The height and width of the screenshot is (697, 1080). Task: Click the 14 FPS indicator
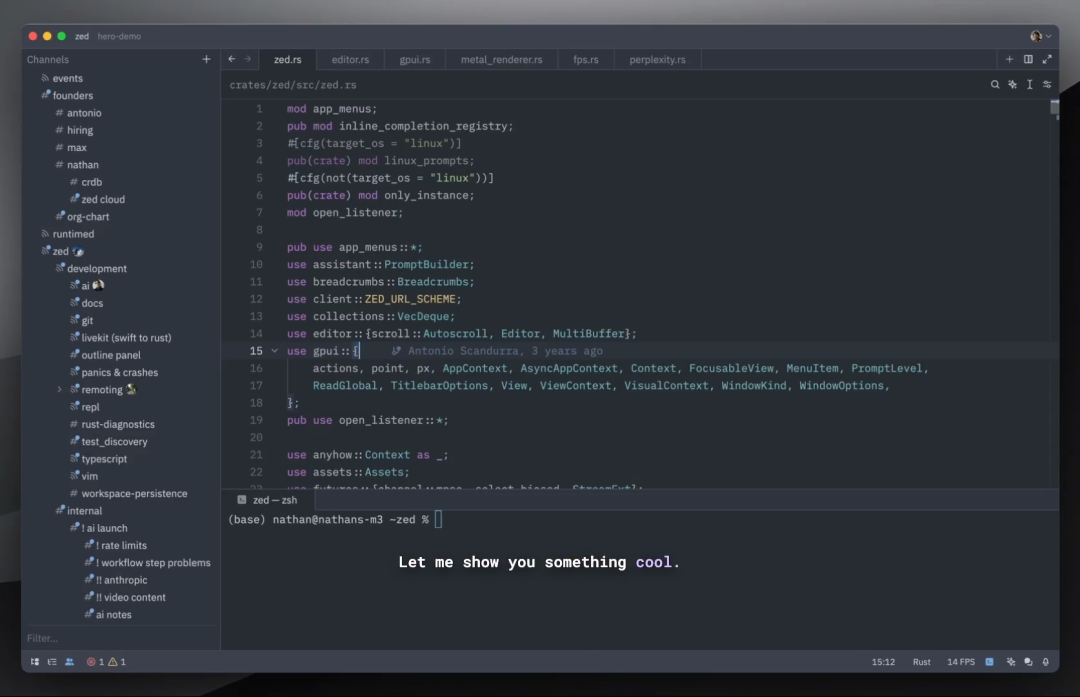(x=961, y=662)
